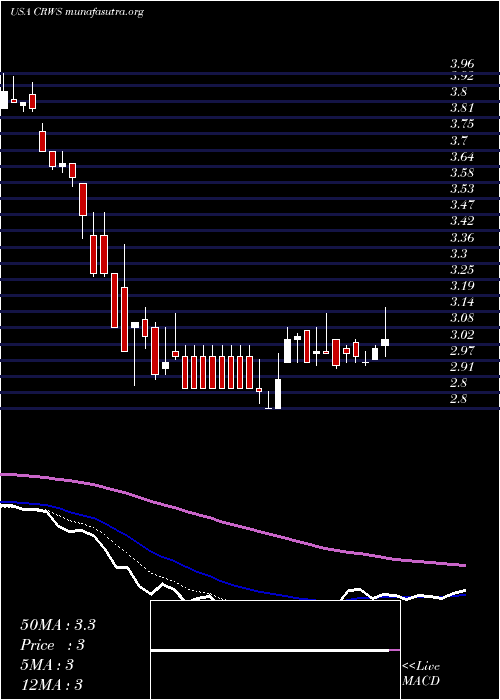Select the 3.19 price axis label
Image resolution: width=500 pixels, height=700 pixels.
click(462, 286)
